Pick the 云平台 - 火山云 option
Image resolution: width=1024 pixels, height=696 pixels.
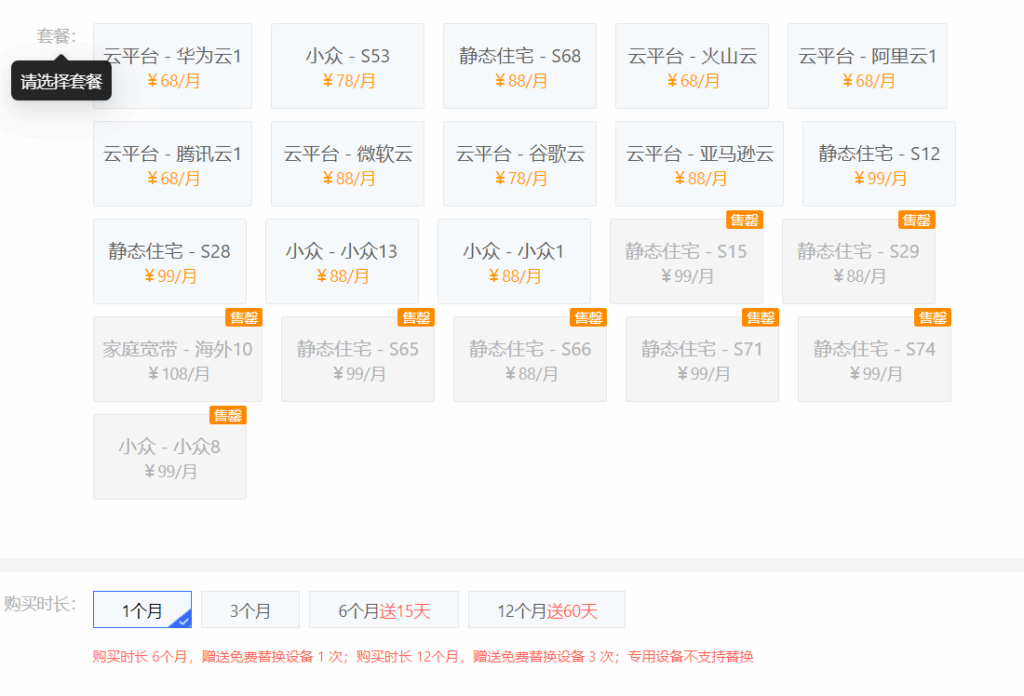coord(692,66)
